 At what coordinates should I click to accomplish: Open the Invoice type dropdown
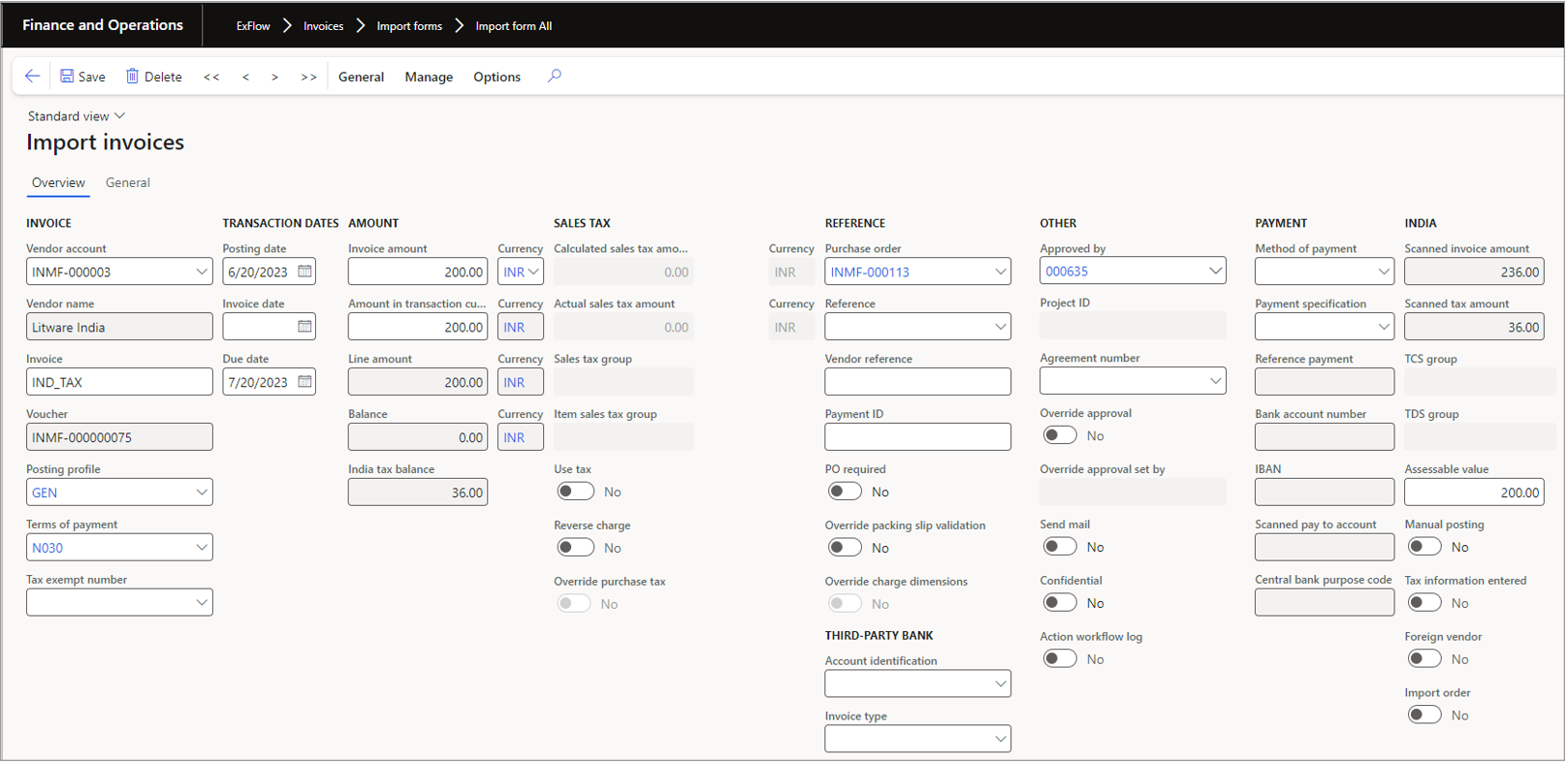(x=1000, y=739)
